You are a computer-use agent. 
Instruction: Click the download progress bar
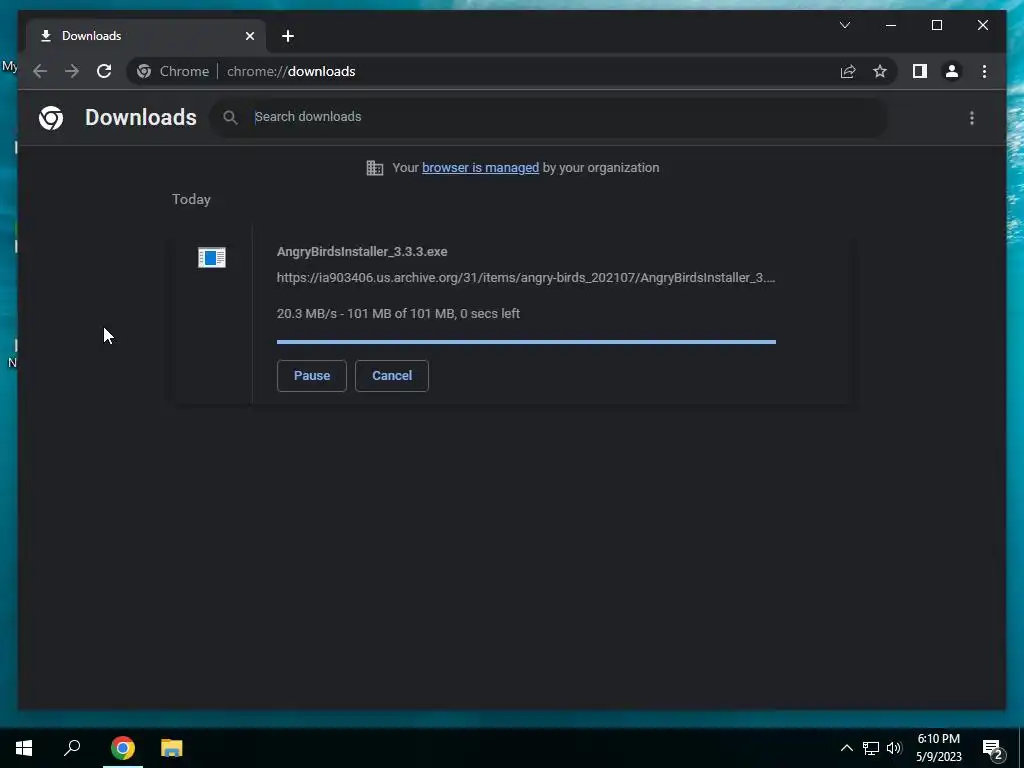[526, 342]
